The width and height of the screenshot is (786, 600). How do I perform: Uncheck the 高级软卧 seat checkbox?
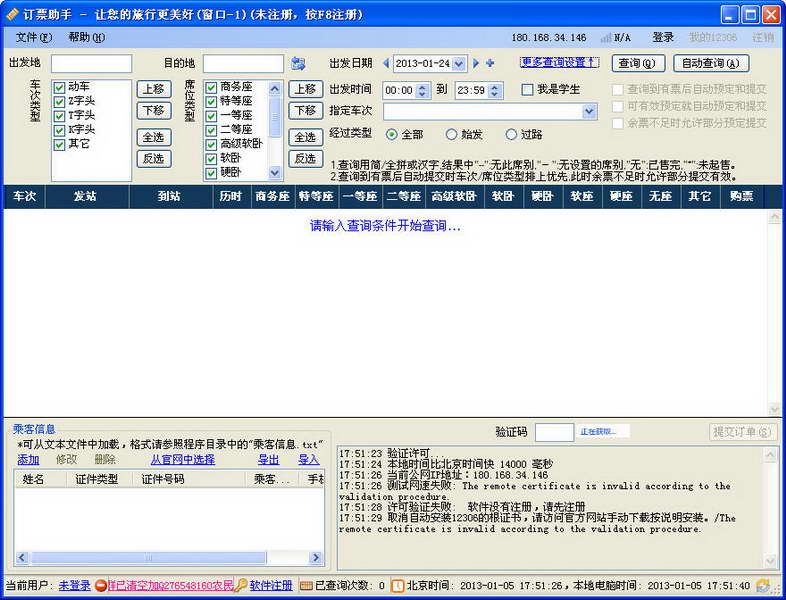[x=211, y=145]
